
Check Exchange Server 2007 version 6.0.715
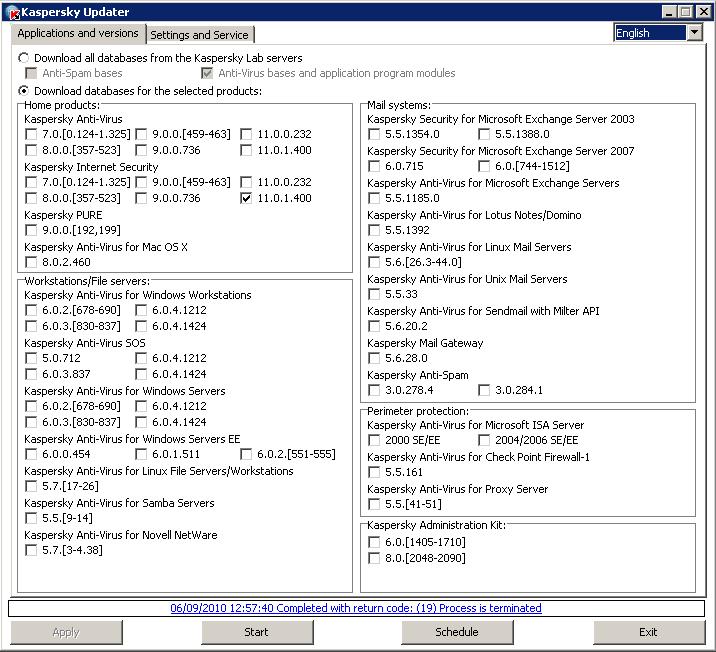pyautogui.click(x=374, y=166)
